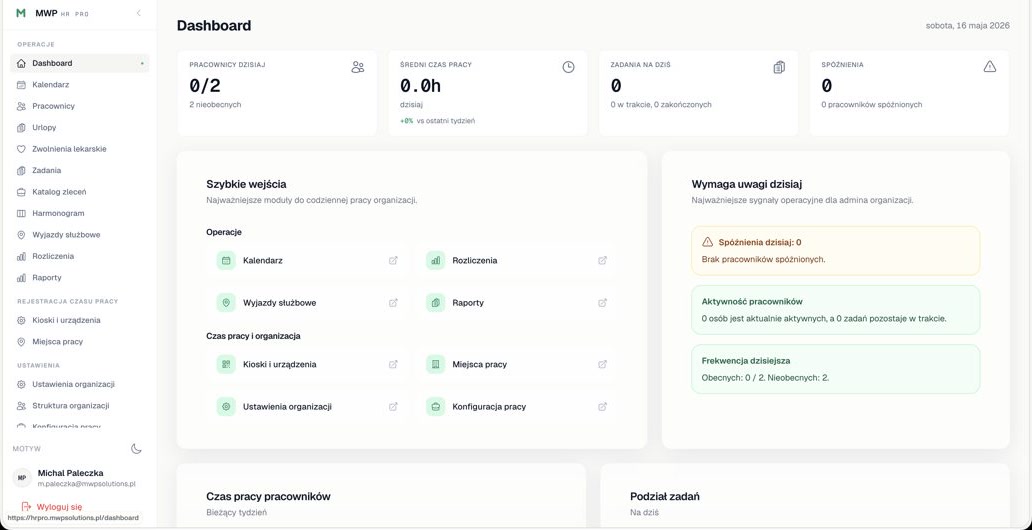The image size is (1032, 530).
Task: Click the green icon of Konfiguracja pracy tile
Action: pyautogui.click(x=436, y=407)
